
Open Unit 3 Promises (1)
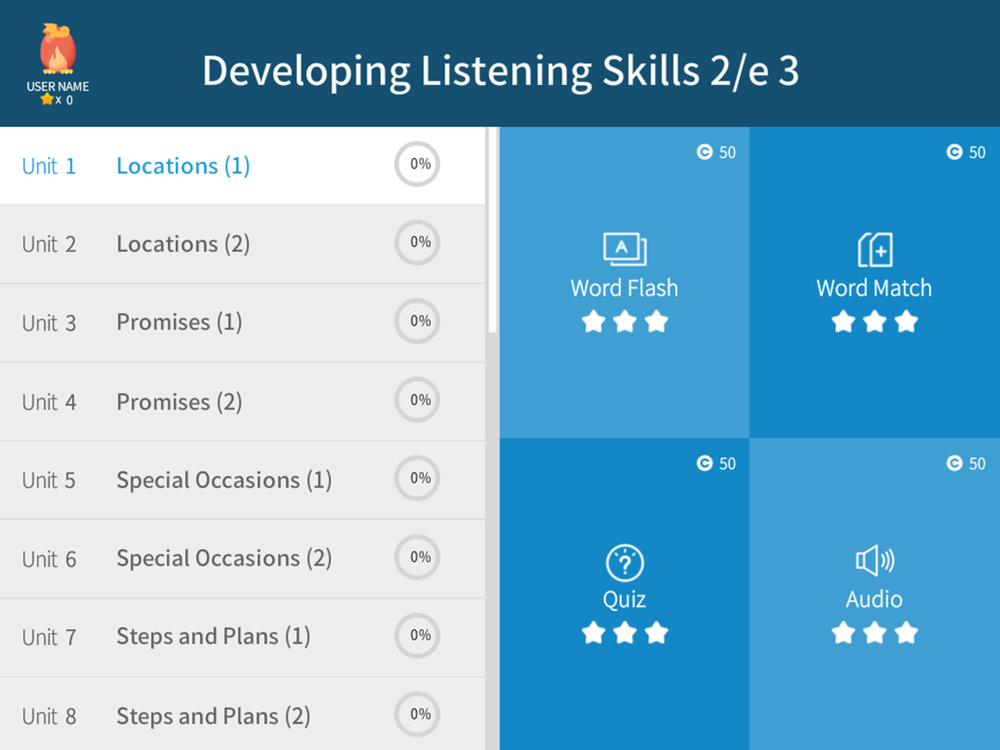coord(242,323)
